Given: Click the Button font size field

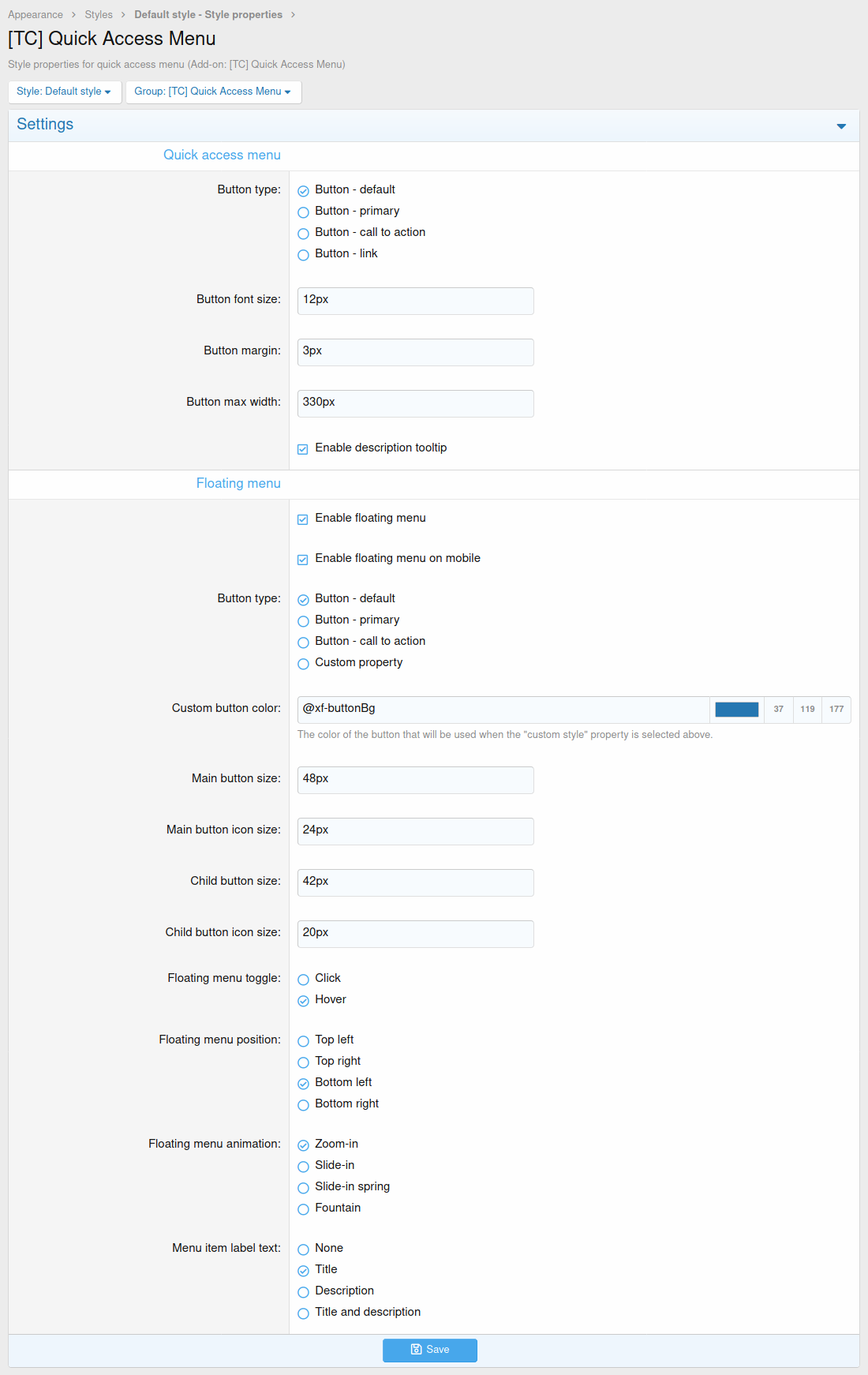Looking at the screenshot, I should pos(415,301).
